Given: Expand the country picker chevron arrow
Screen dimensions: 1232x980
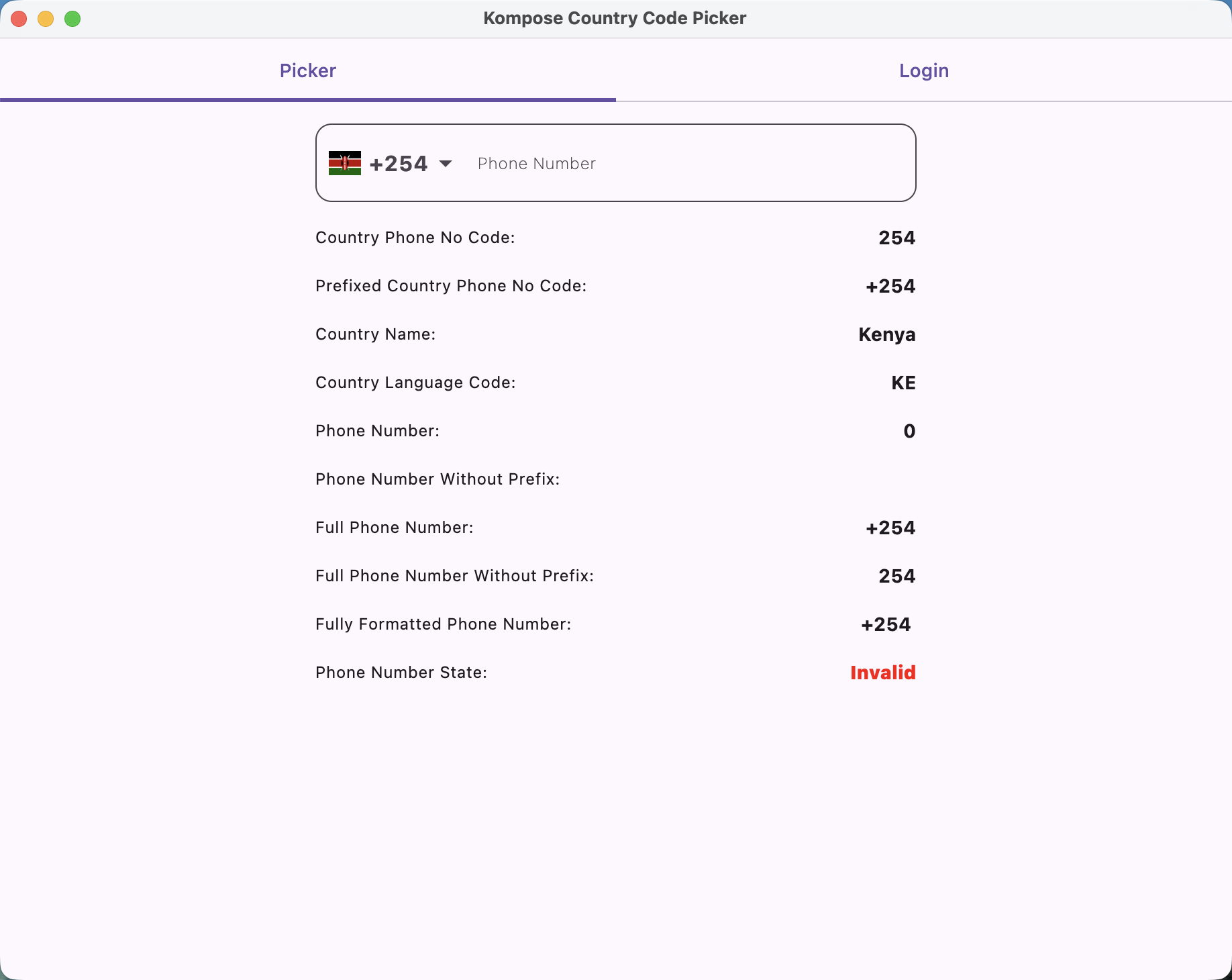Looking at the screenshot, I should (445, 163).
